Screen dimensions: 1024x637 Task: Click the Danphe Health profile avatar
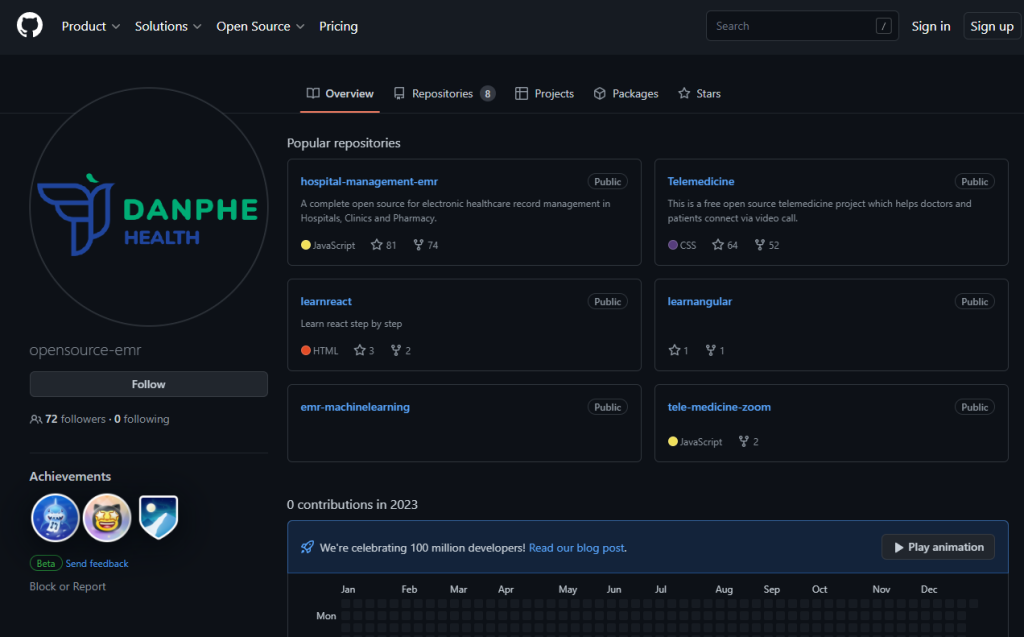point(149,207)
